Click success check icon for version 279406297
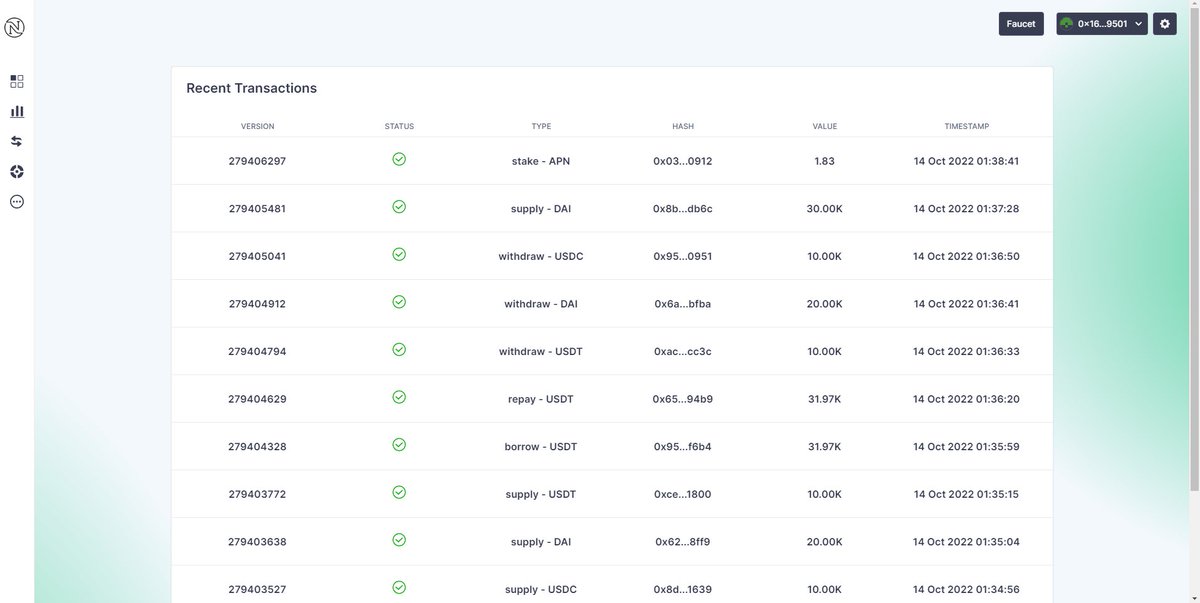Screen dimensions: 1200x603 399,159
